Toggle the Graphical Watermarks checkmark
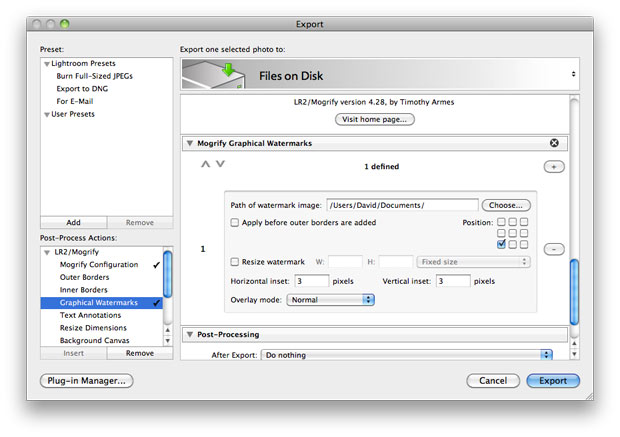The width and height of the screenshot is (620, 437). 157,303
